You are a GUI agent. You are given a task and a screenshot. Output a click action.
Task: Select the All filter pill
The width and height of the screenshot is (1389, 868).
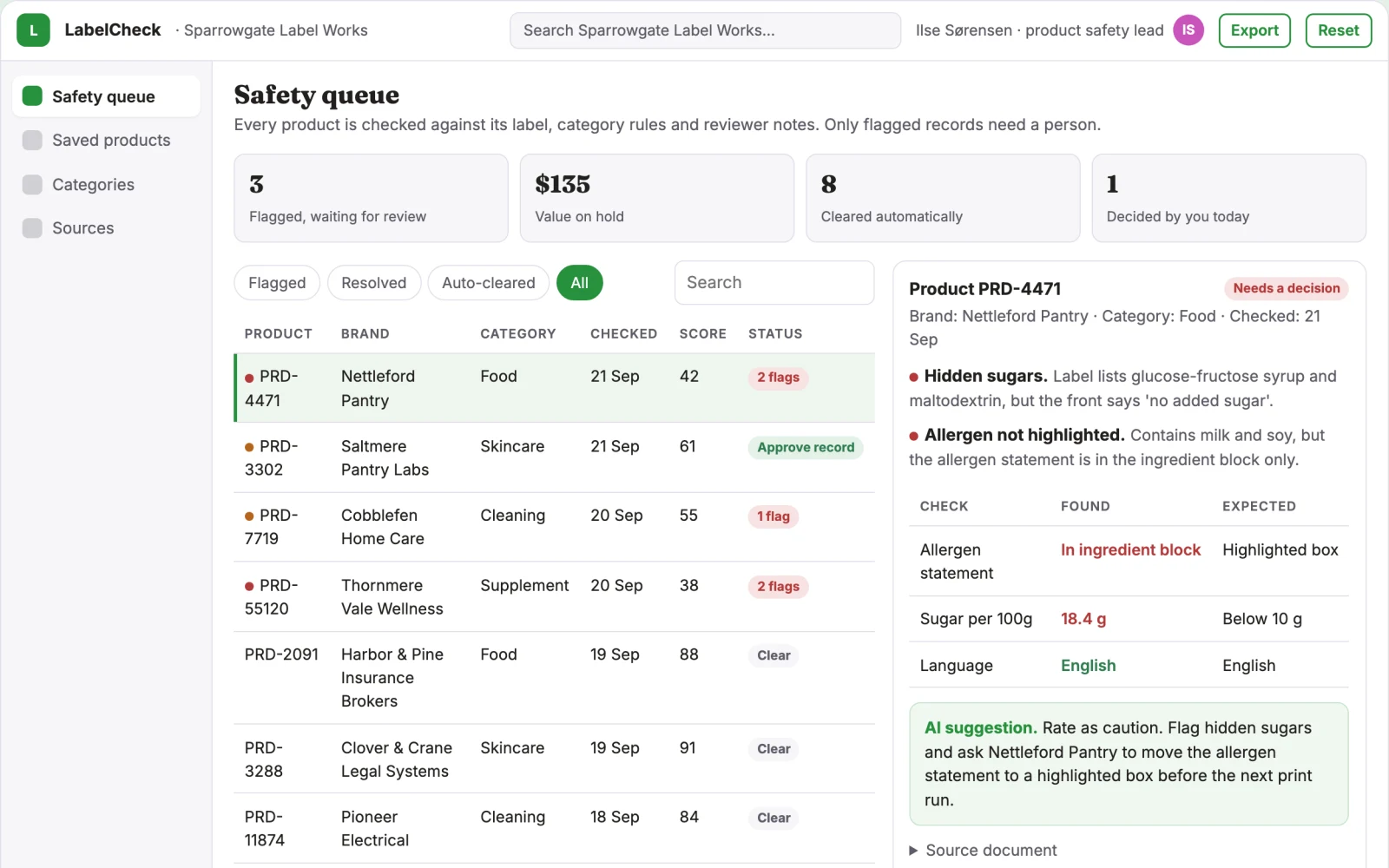tap(580, 283)
